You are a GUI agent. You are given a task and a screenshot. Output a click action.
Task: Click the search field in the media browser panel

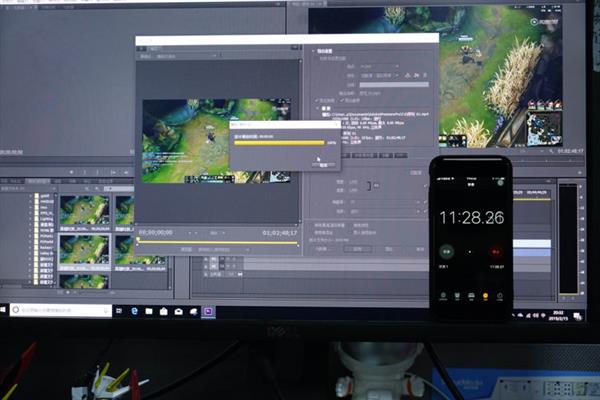(119, 189)
